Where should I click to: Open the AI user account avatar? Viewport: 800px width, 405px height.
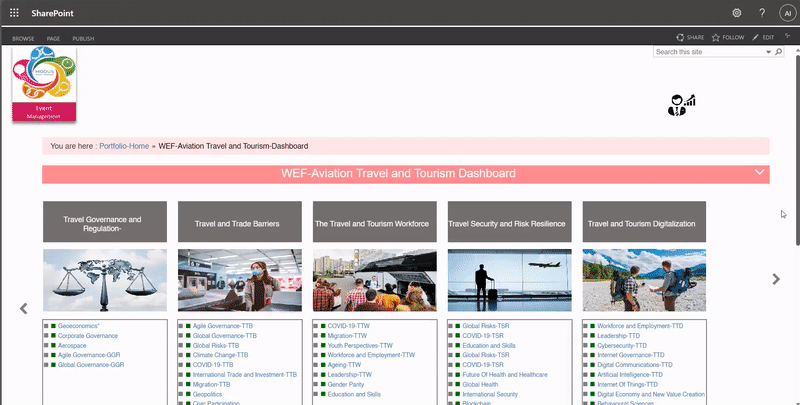[x=788, y=13]
